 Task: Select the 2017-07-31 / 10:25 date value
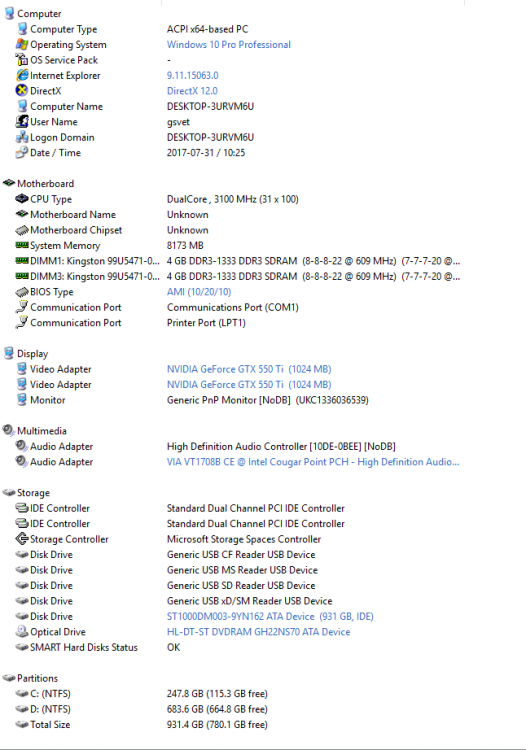click(x=206, y=153)
